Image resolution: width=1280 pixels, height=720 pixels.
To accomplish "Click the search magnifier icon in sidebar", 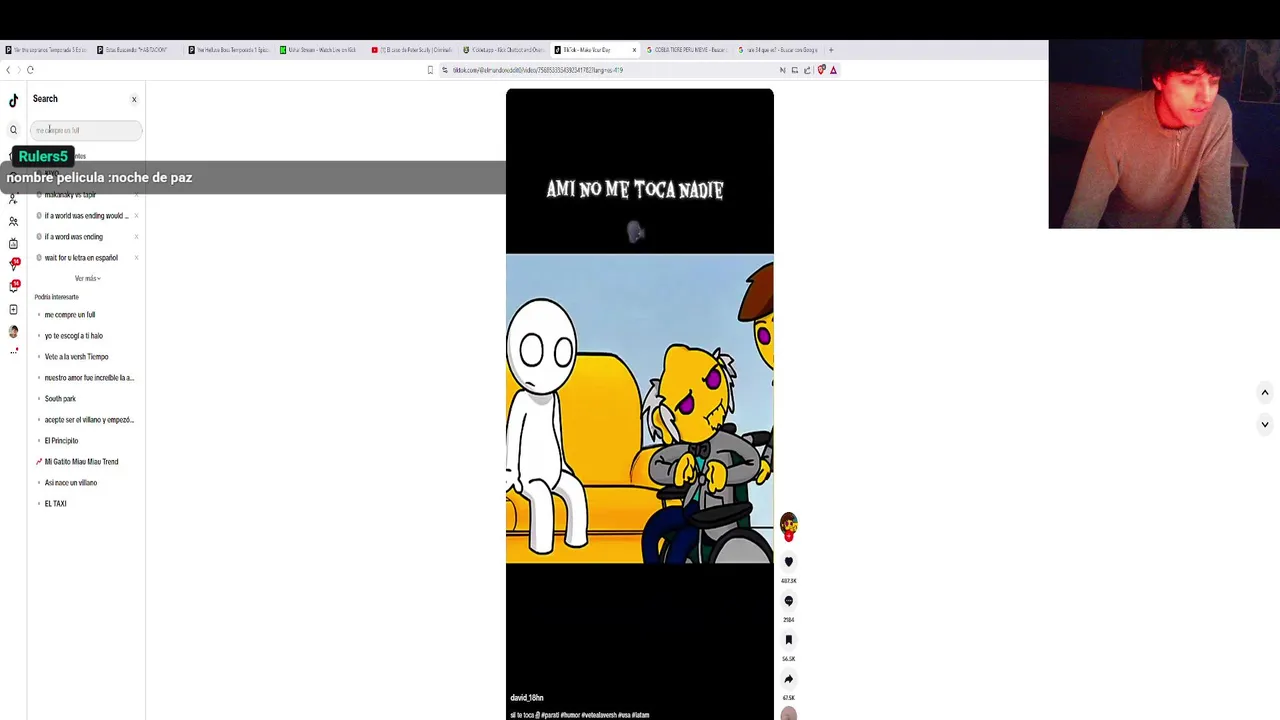I will point(13,130).
